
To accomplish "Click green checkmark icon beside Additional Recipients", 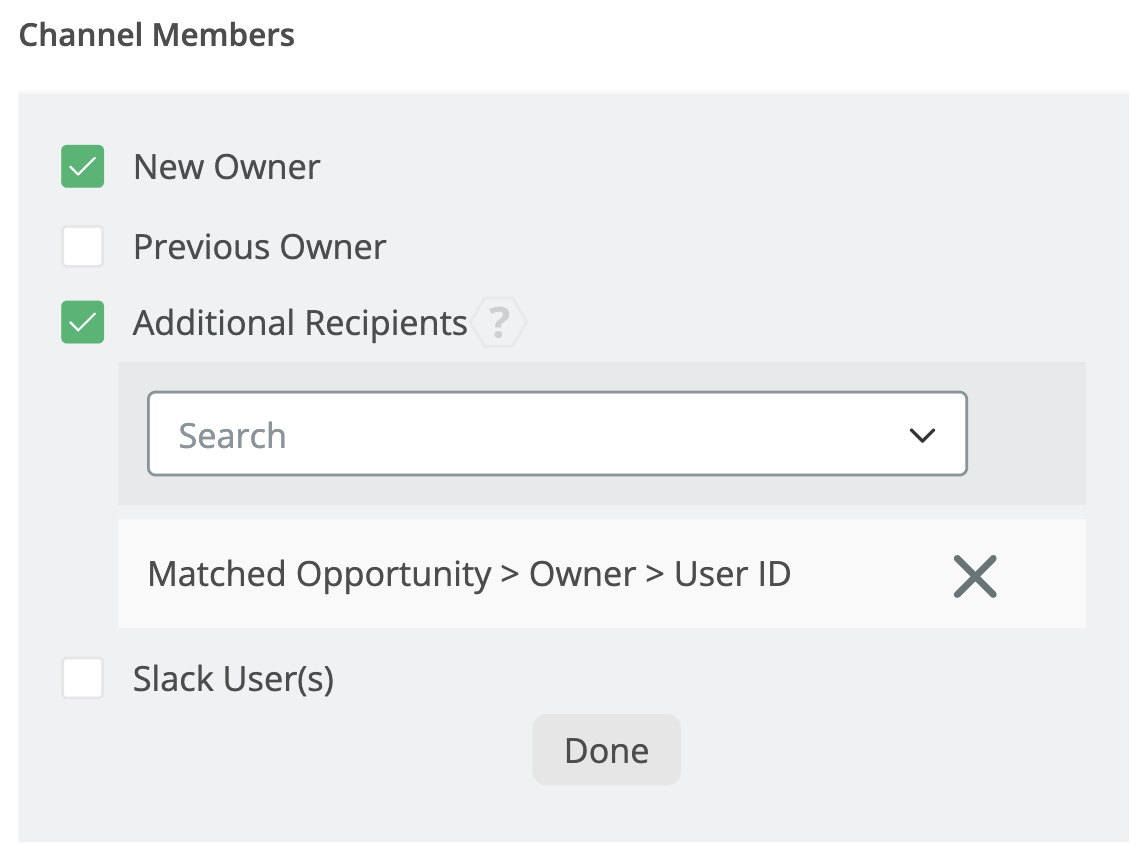I will [x=83, y=323].
